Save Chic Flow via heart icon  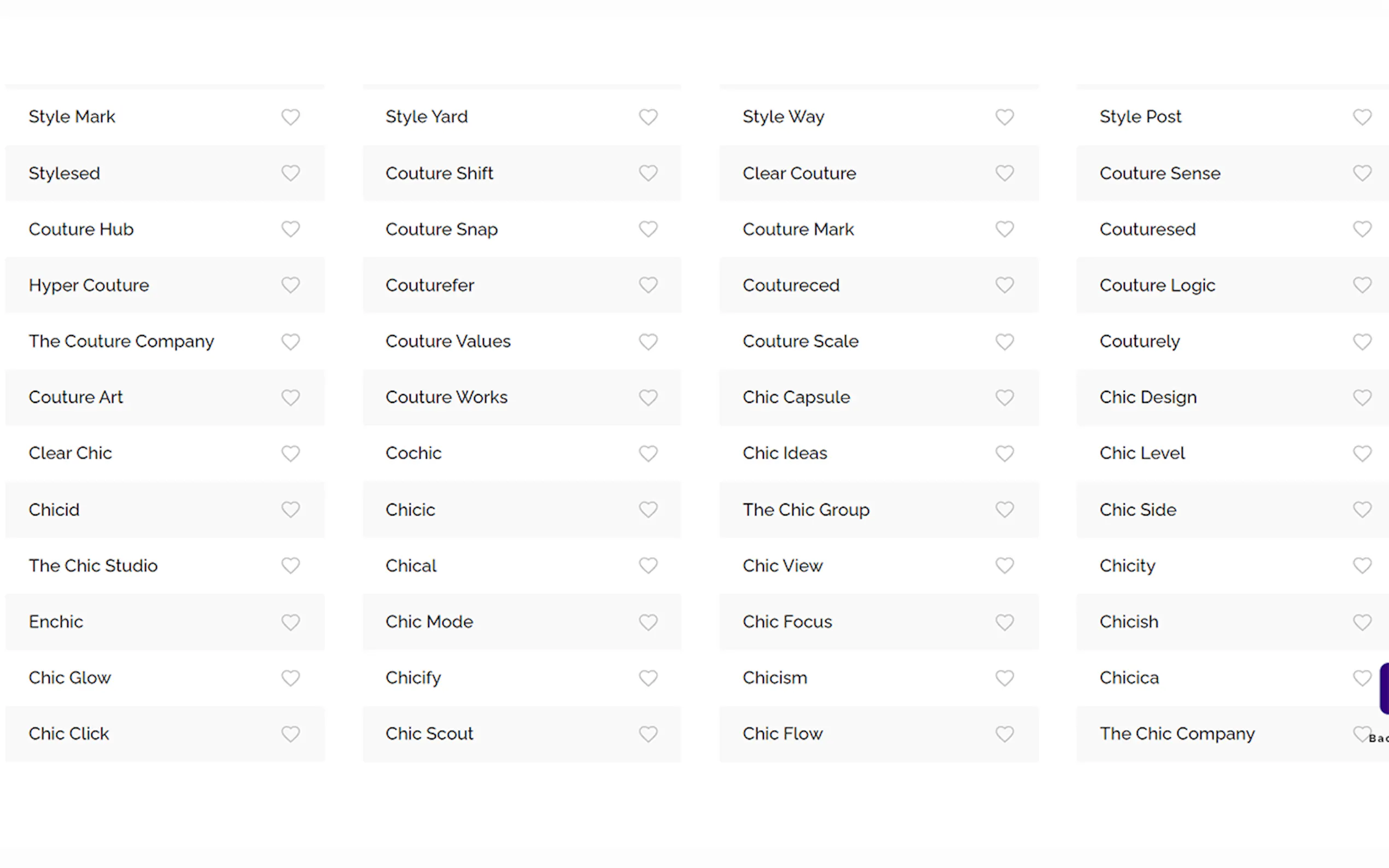[x=1004, y=734]
